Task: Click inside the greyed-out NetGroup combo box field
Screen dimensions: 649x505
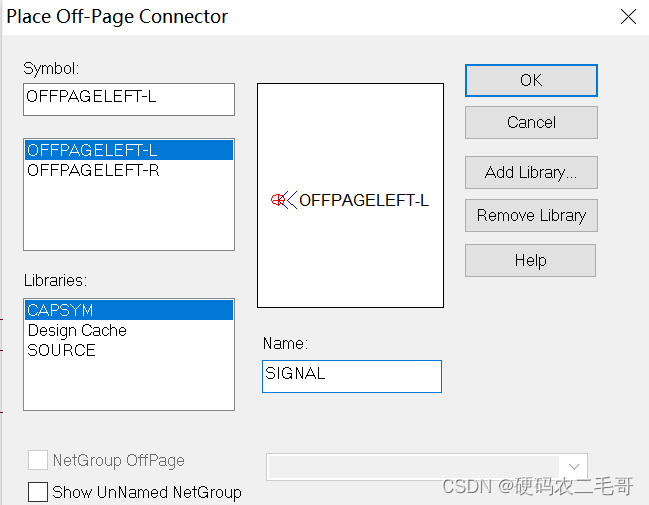Action: click(x=414, y=467)
